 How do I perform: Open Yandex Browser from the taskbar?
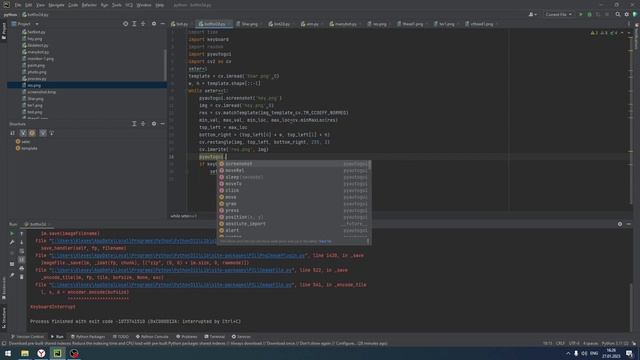coord(41,353)
